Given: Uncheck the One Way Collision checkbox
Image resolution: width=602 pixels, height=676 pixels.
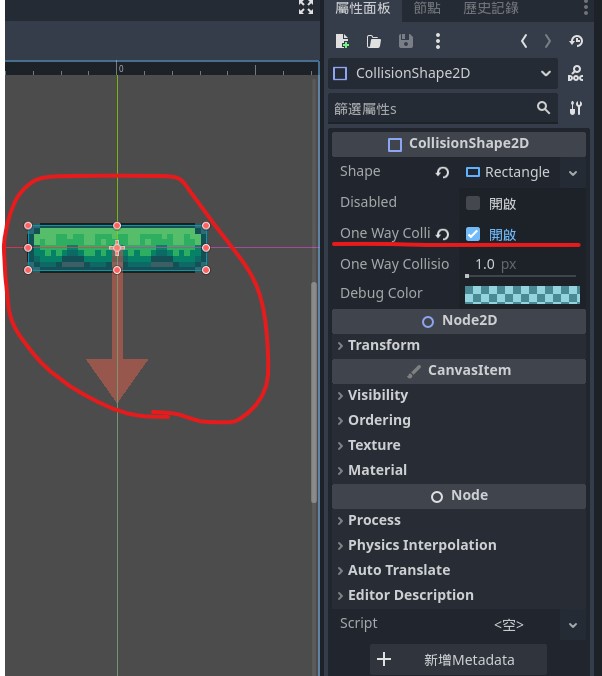Looking at the screenshot, I should (x=473, y=234).
